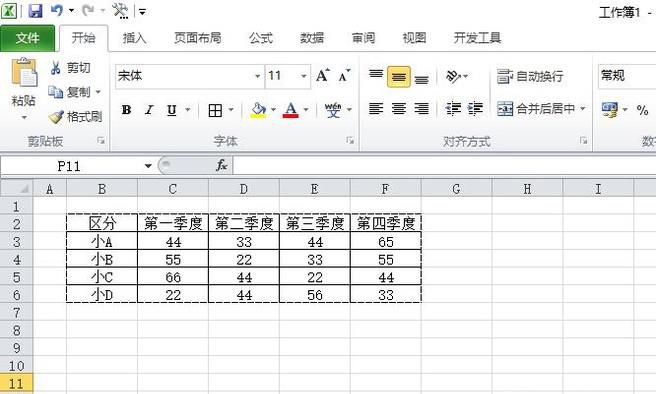The height and width of the screenshot is (394, 656).
Task: Open the 字体 group dialog launcher
Action: click(350, 141)
